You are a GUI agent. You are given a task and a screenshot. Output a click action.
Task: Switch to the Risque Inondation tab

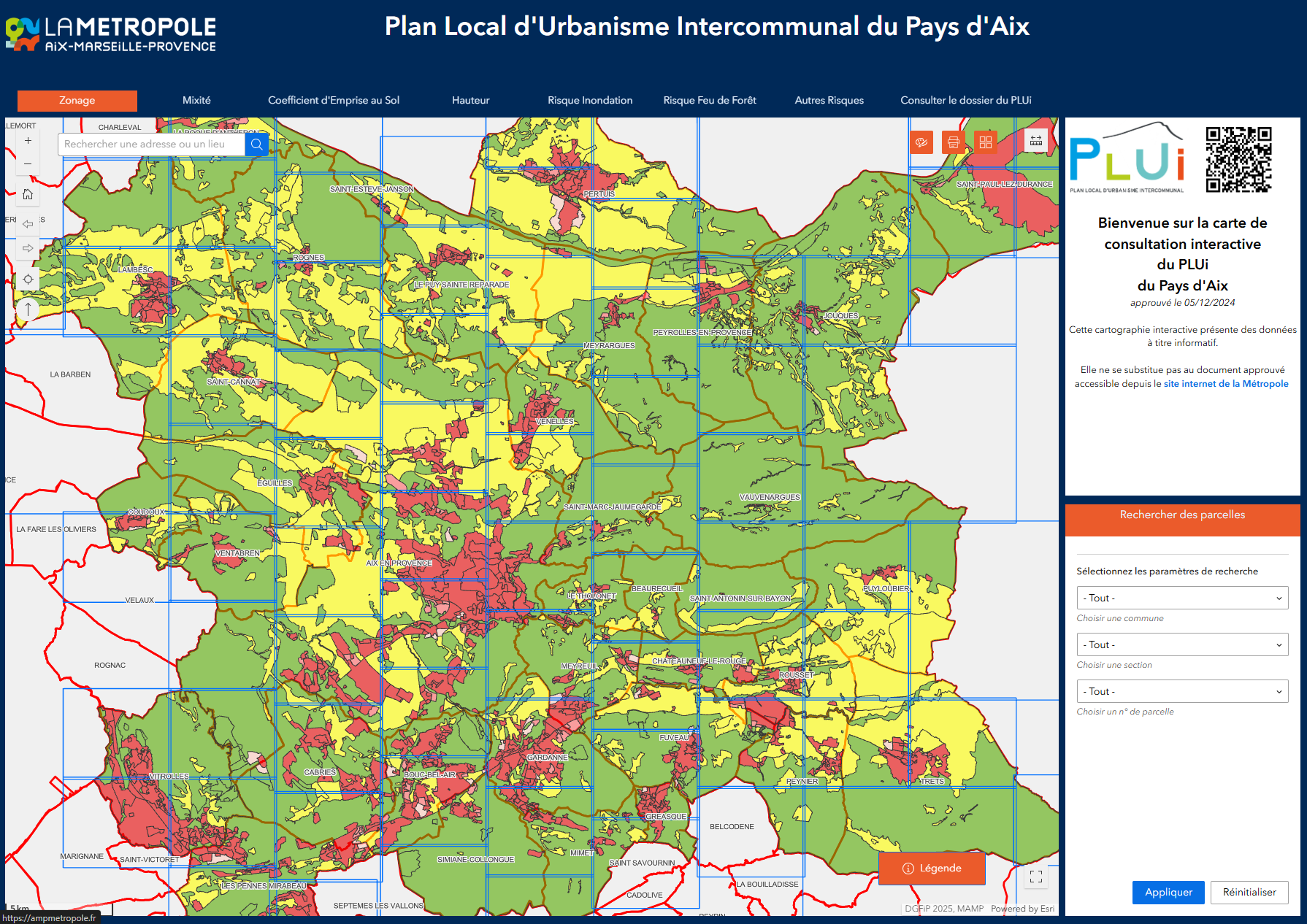coord(590,100)
